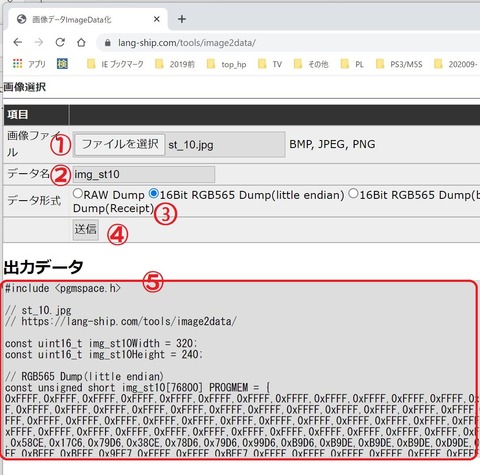Screen dimensions: 480x475
Task: Open the browser home page
Action: click(81, 42)
